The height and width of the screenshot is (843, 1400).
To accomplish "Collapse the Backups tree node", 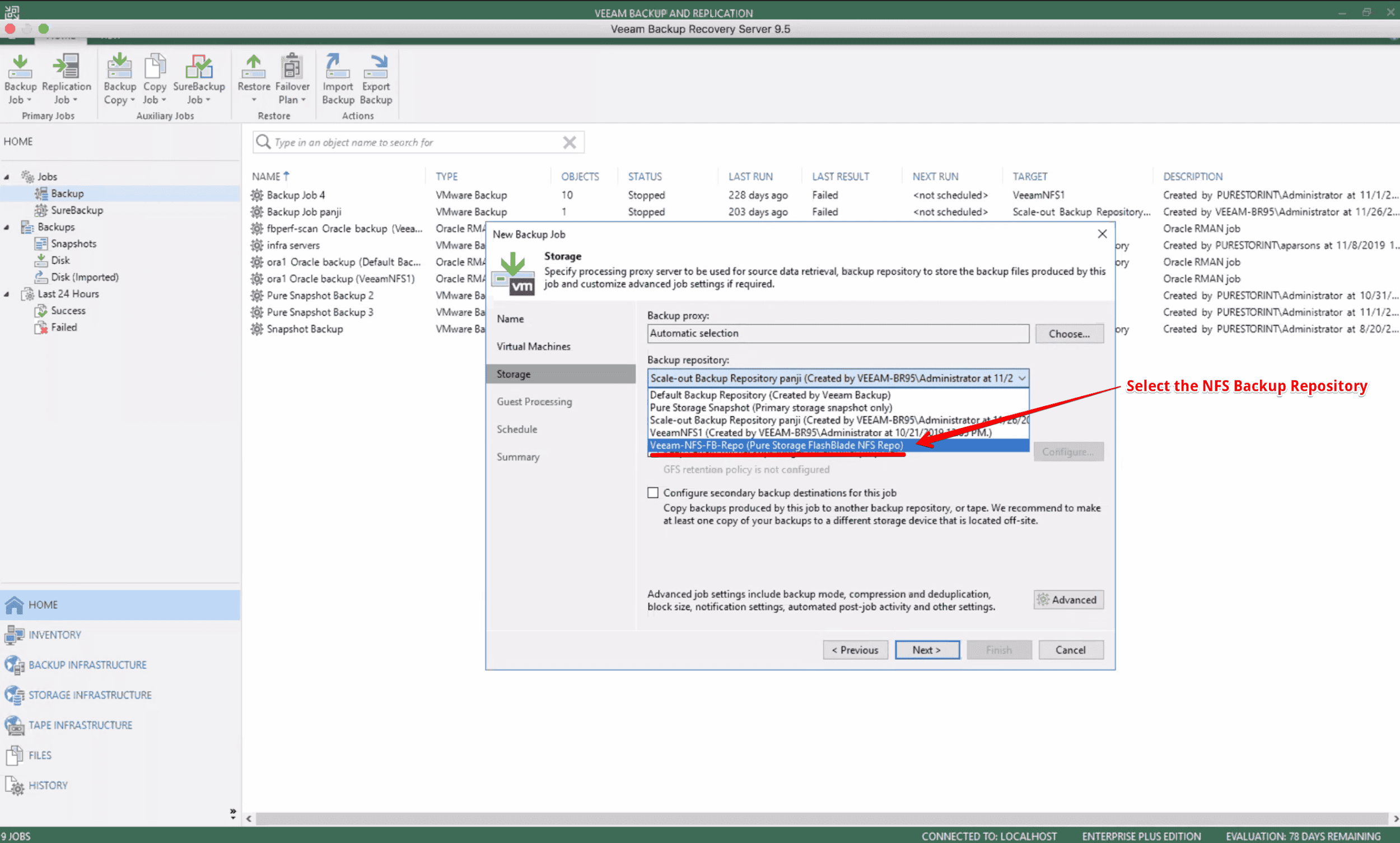I will [7, 227].
